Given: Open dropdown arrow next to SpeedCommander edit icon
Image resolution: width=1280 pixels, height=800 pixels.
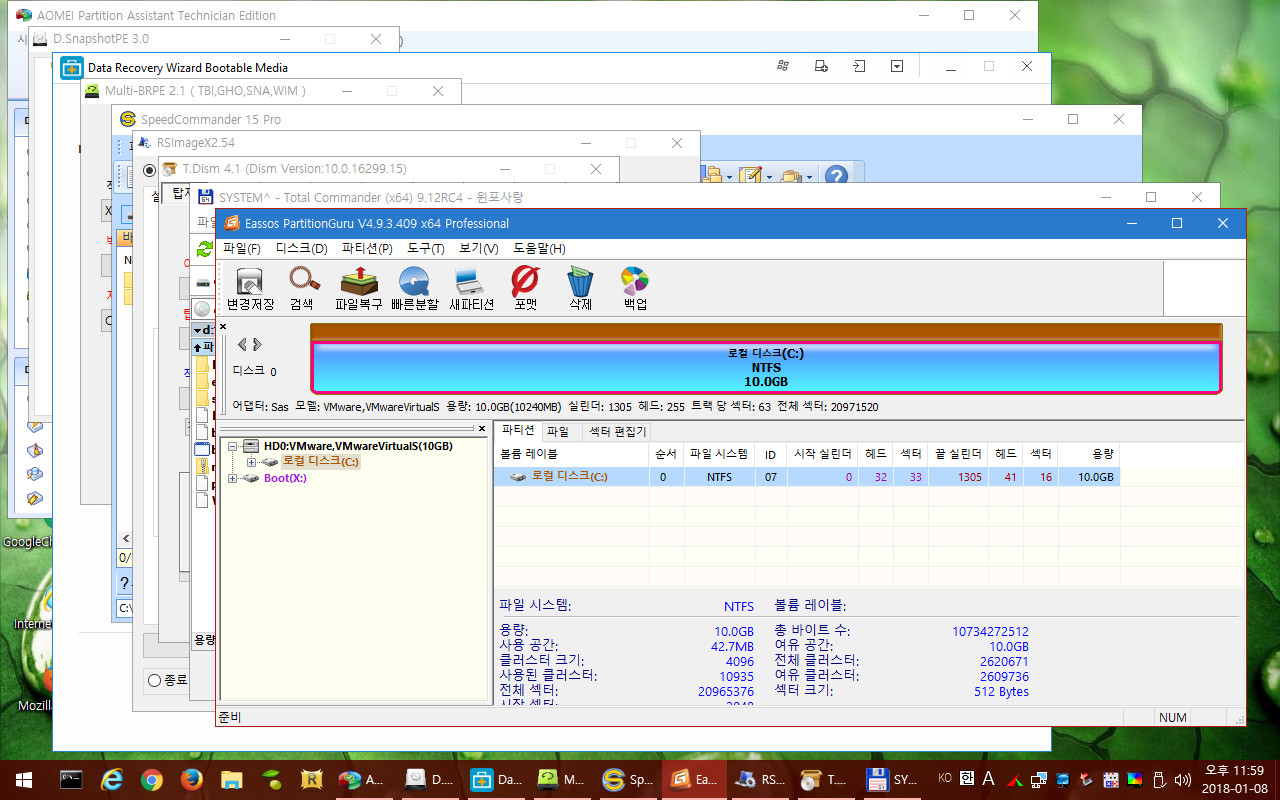Looking at the screenshot, I should (769, 177).
